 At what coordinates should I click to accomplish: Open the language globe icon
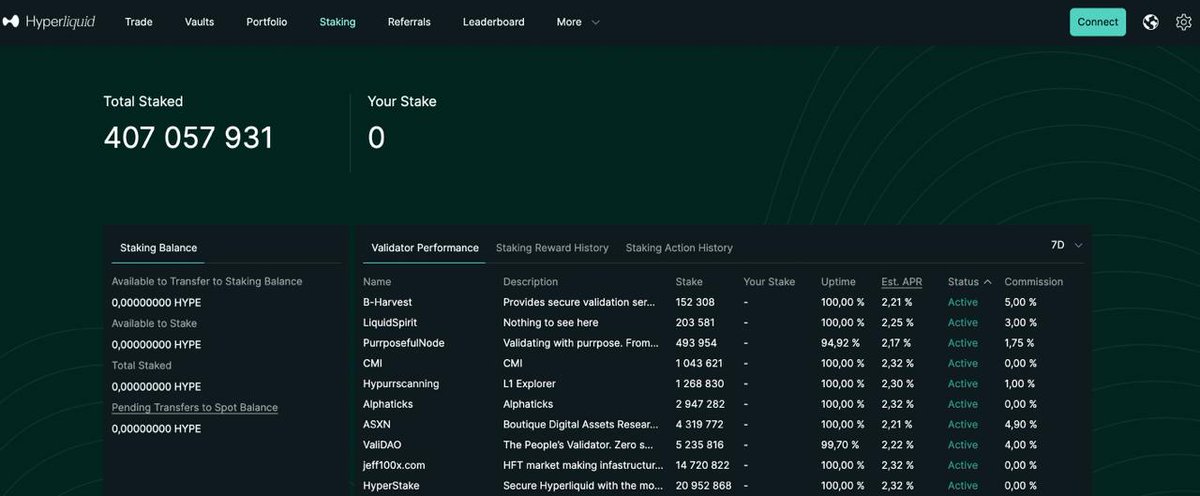1151,22
